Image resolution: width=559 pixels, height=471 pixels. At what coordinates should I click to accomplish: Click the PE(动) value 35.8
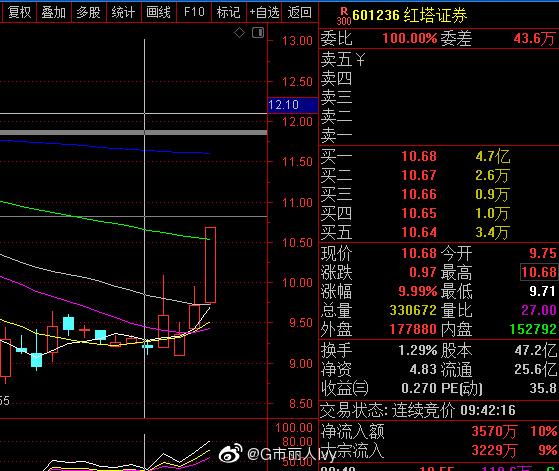coord(543,388)
